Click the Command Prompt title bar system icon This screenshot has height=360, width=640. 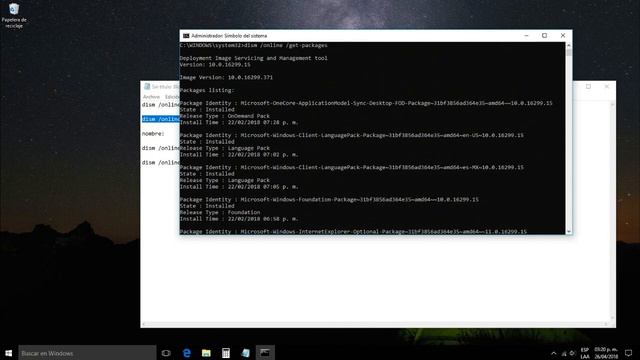point(186,36)
